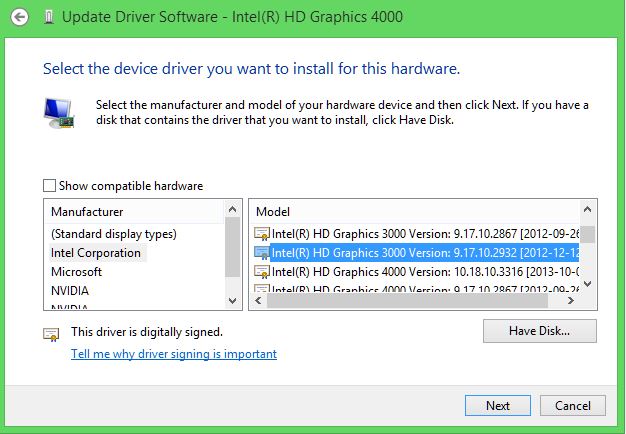
Task: Select Microsoft manufacturer
Action: [76, 272]
